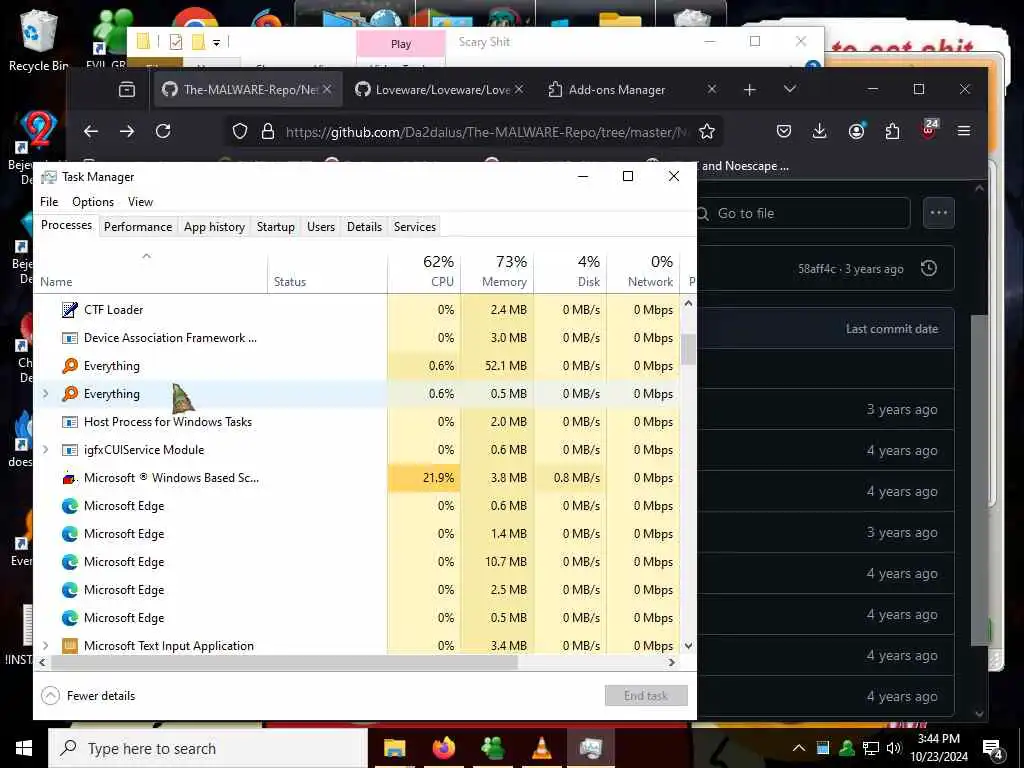Open the GitHub three-dots more options button
1024x768 pixels.
point(938,213)
